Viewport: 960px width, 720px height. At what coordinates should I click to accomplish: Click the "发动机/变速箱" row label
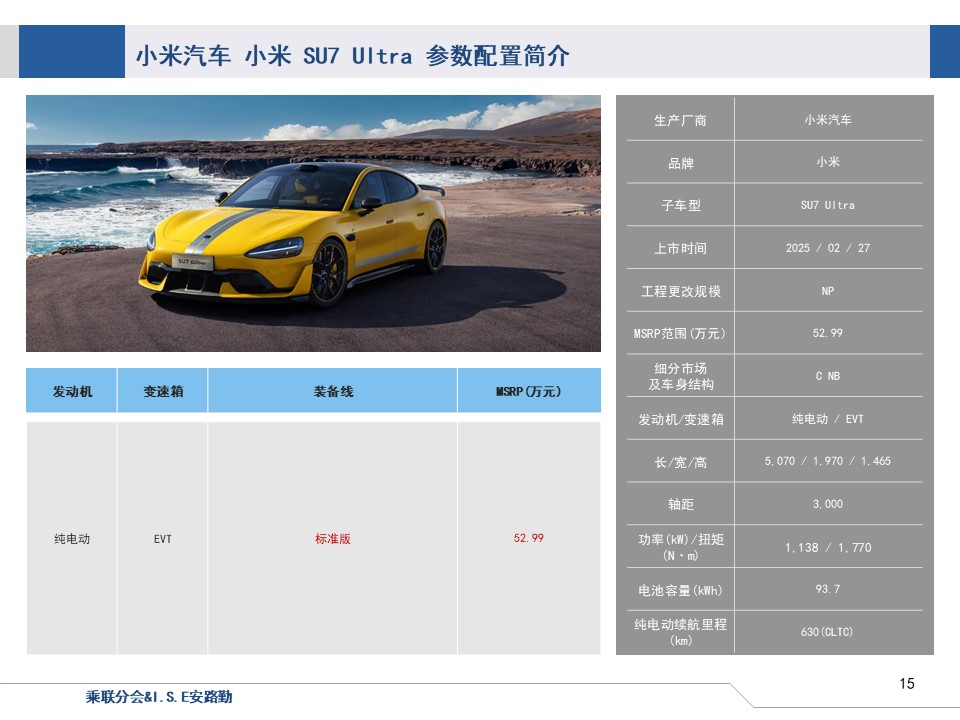coord(680,419)
